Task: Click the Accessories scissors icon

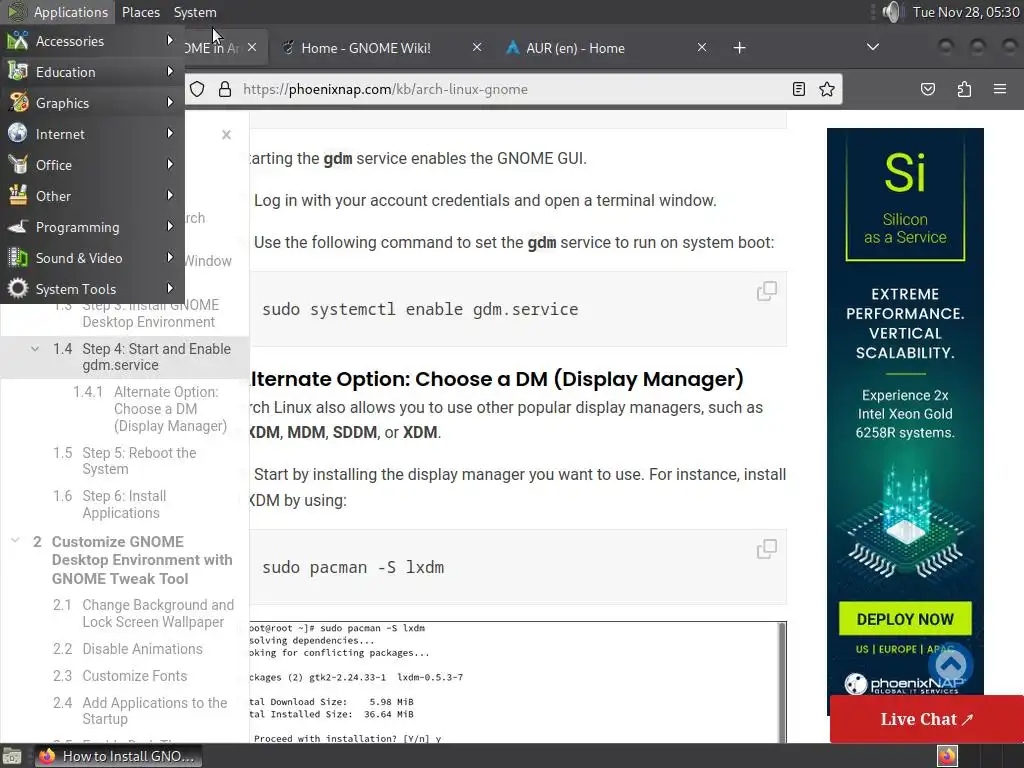Action: point(18,40)
